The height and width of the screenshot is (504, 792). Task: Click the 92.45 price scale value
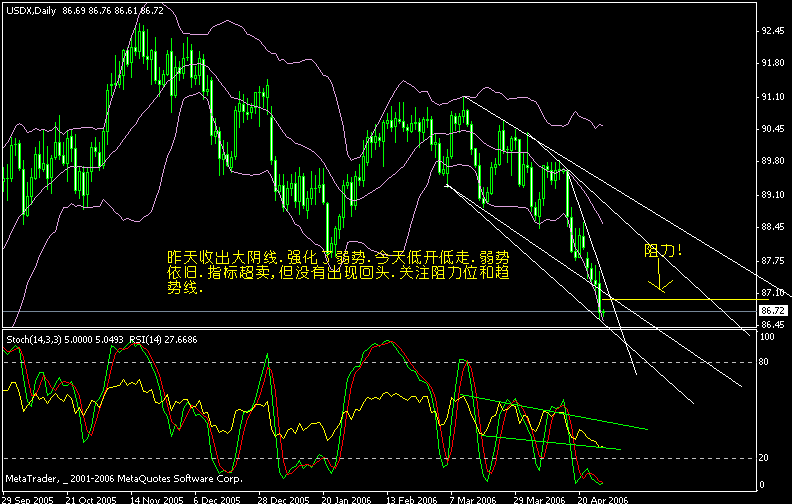click(773, 31)
